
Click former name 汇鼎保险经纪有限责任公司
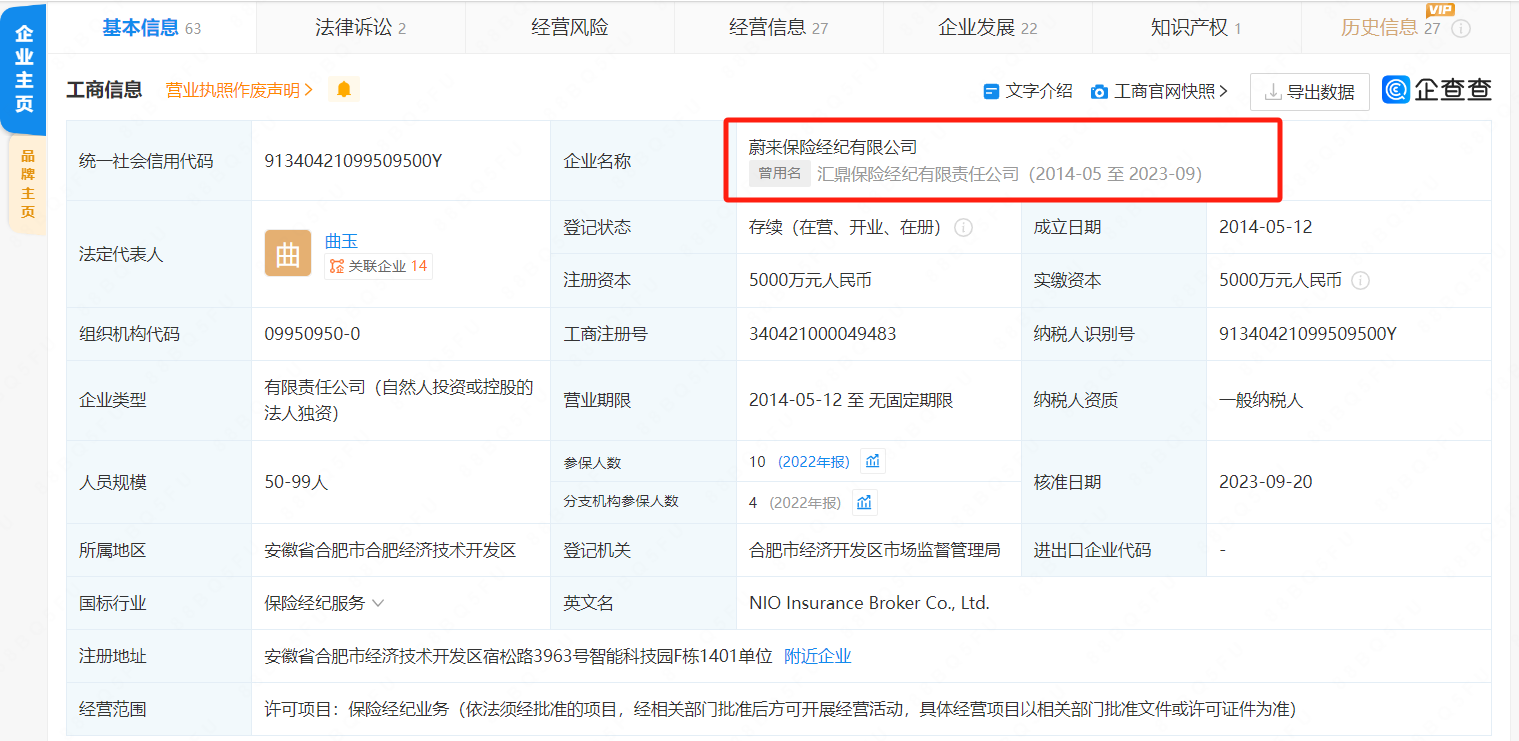[x=918, y=173]
